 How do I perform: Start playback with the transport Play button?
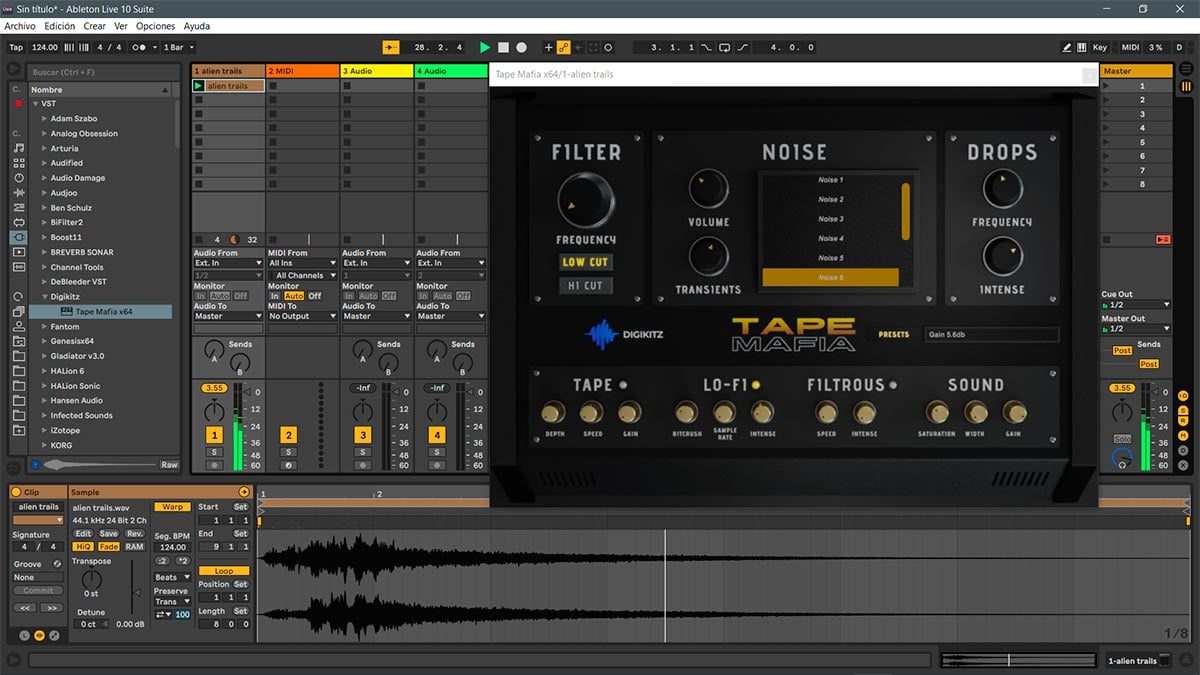coord(485,47)
